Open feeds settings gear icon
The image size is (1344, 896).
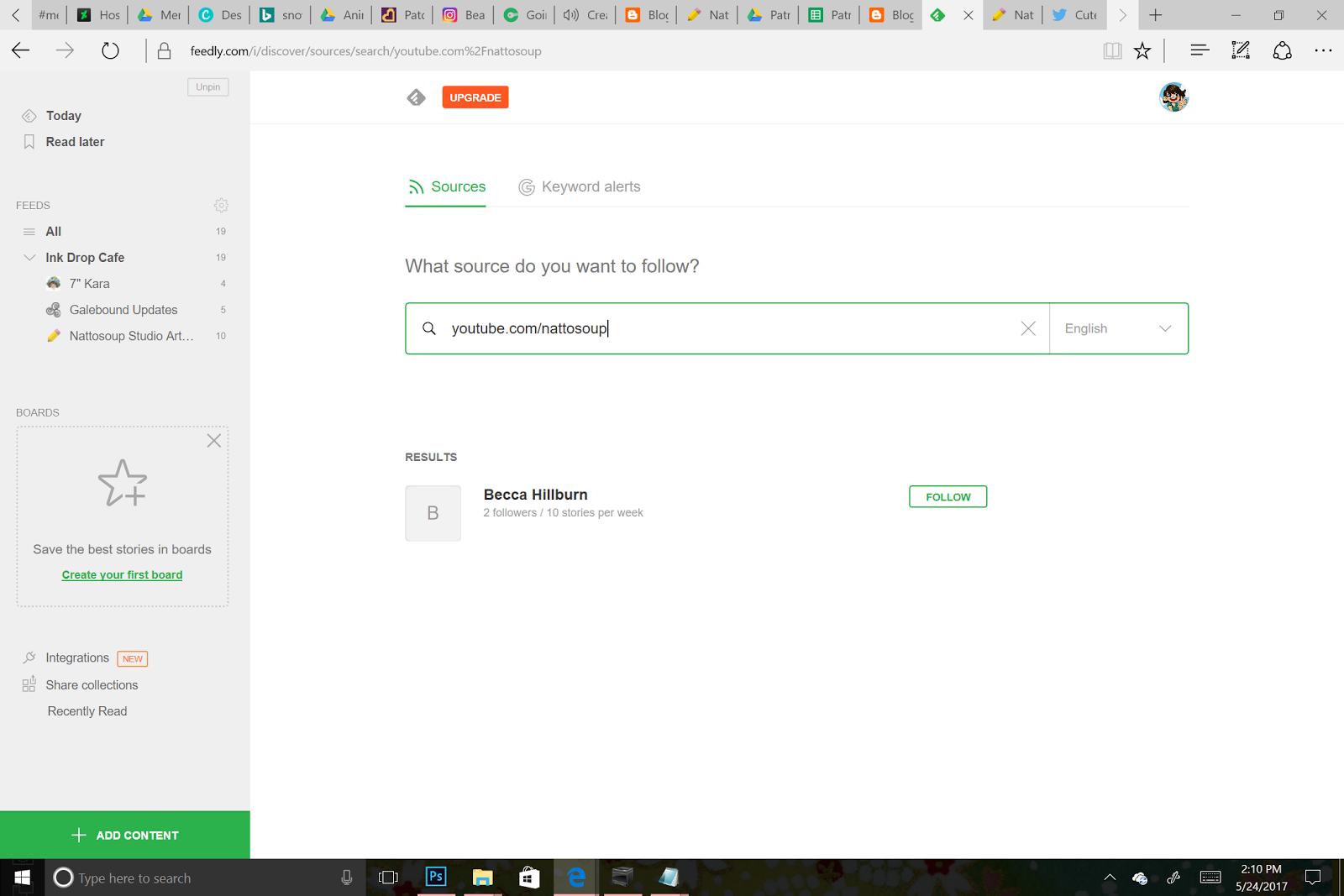221,205
